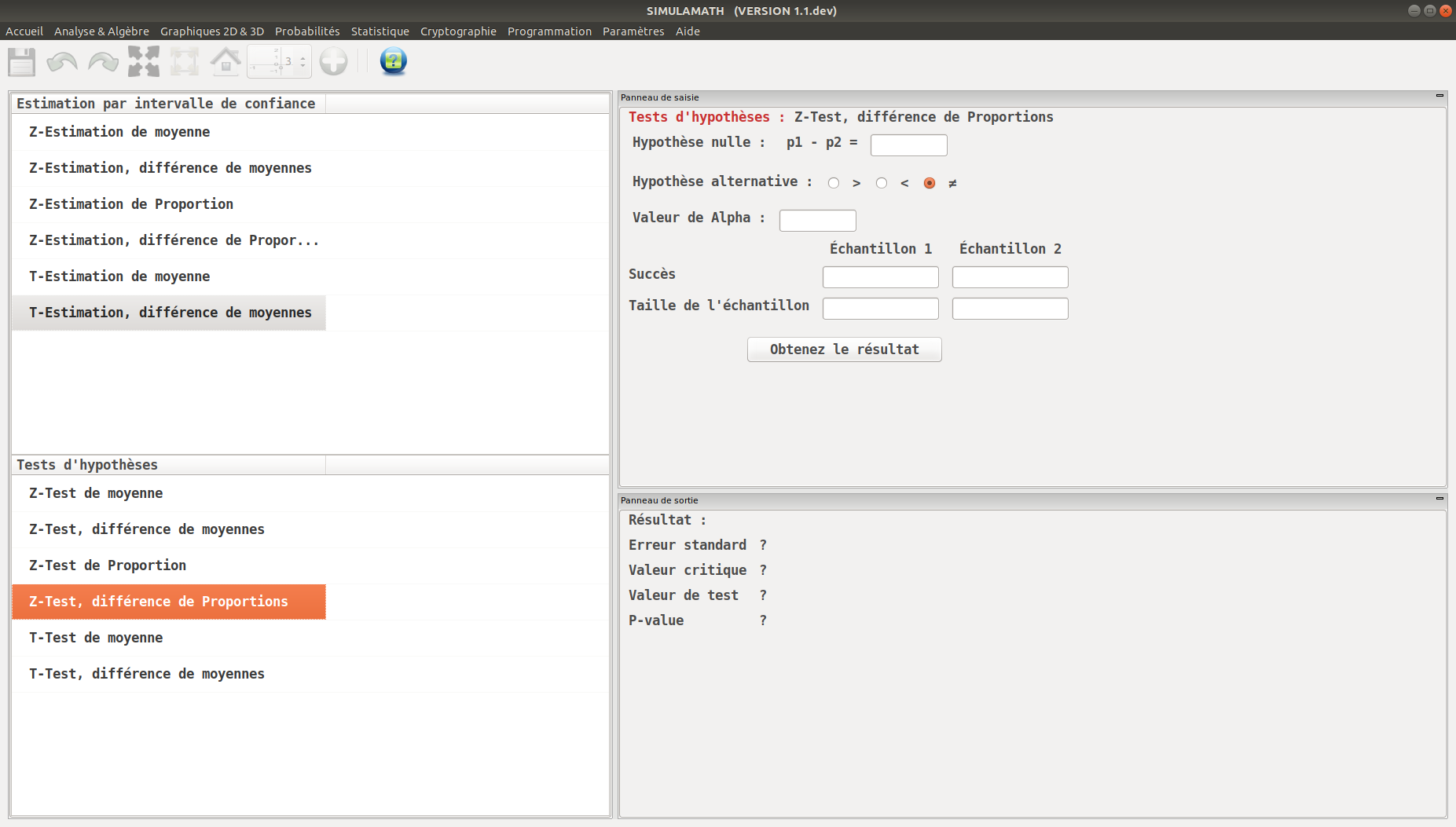Open the Probabilités menu
The image size is (1456, 827).
click(307, 31)
